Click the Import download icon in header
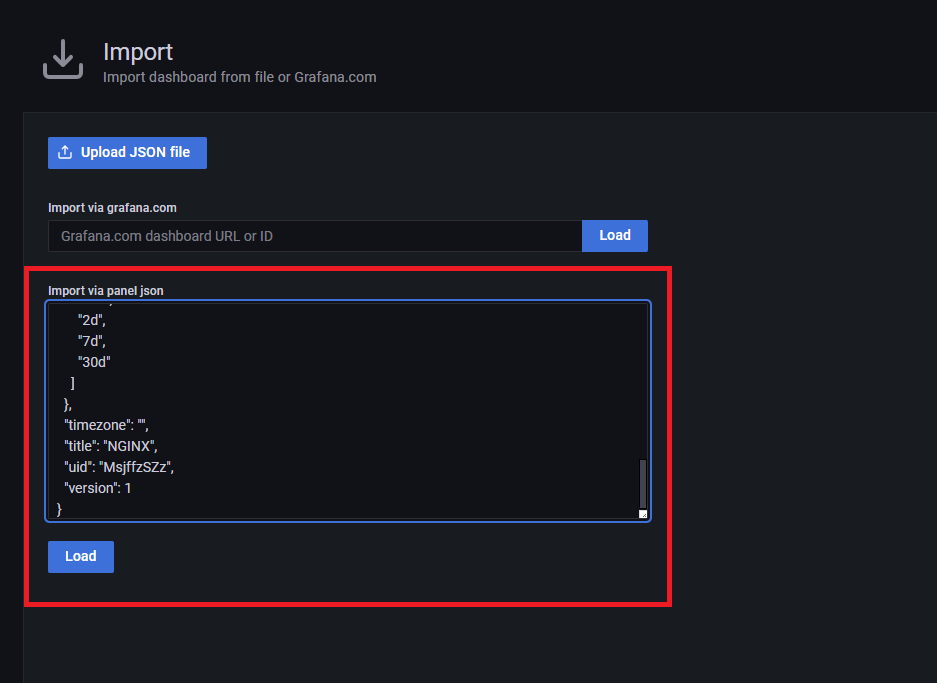 pos(63,59)
